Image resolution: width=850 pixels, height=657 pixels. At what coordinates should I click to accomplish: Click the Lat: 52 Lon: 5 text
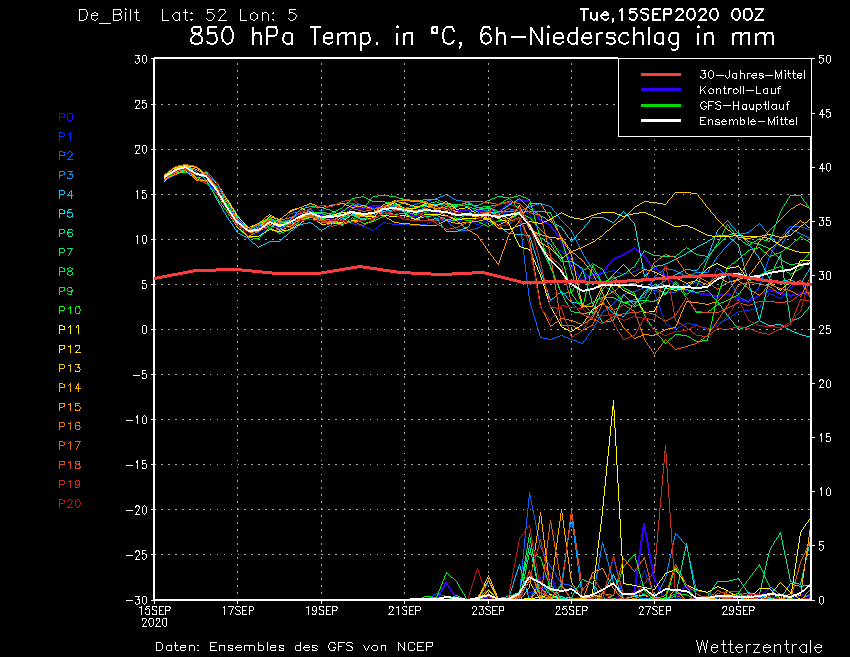229,15
